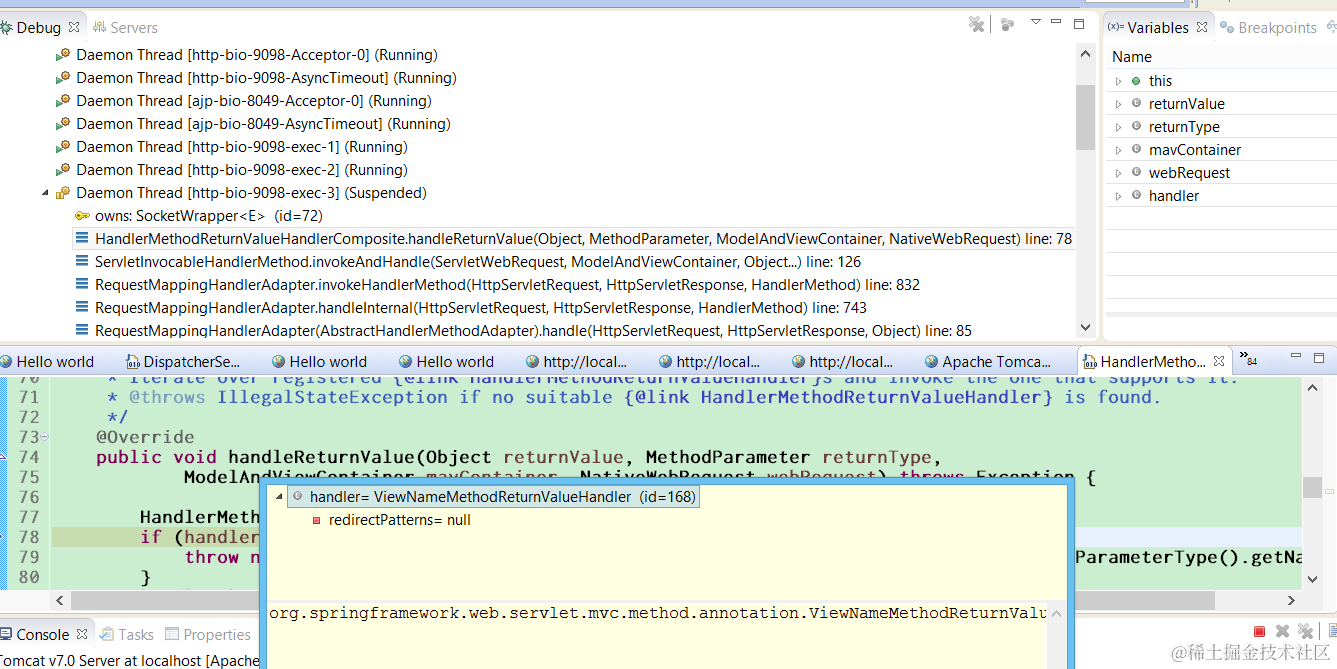Viewport: 1337px width, 669px height.
Task: Close the Debug view tab
Action: [74, 27]
